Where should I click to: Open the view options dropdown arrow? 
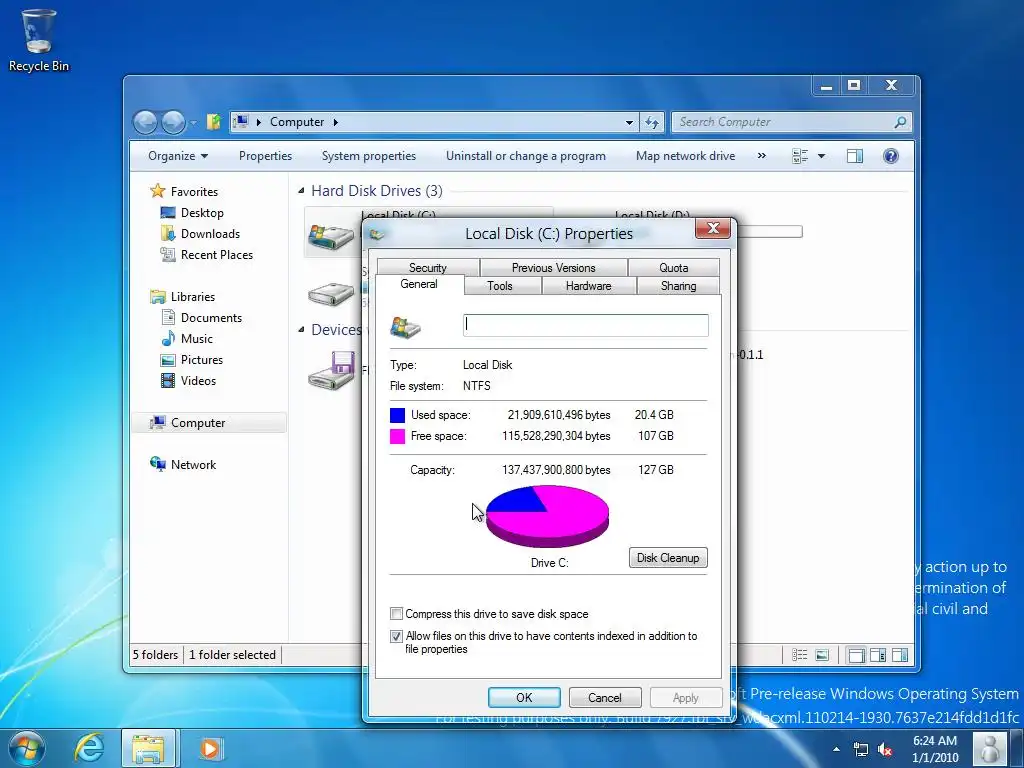tap(822, 156)
